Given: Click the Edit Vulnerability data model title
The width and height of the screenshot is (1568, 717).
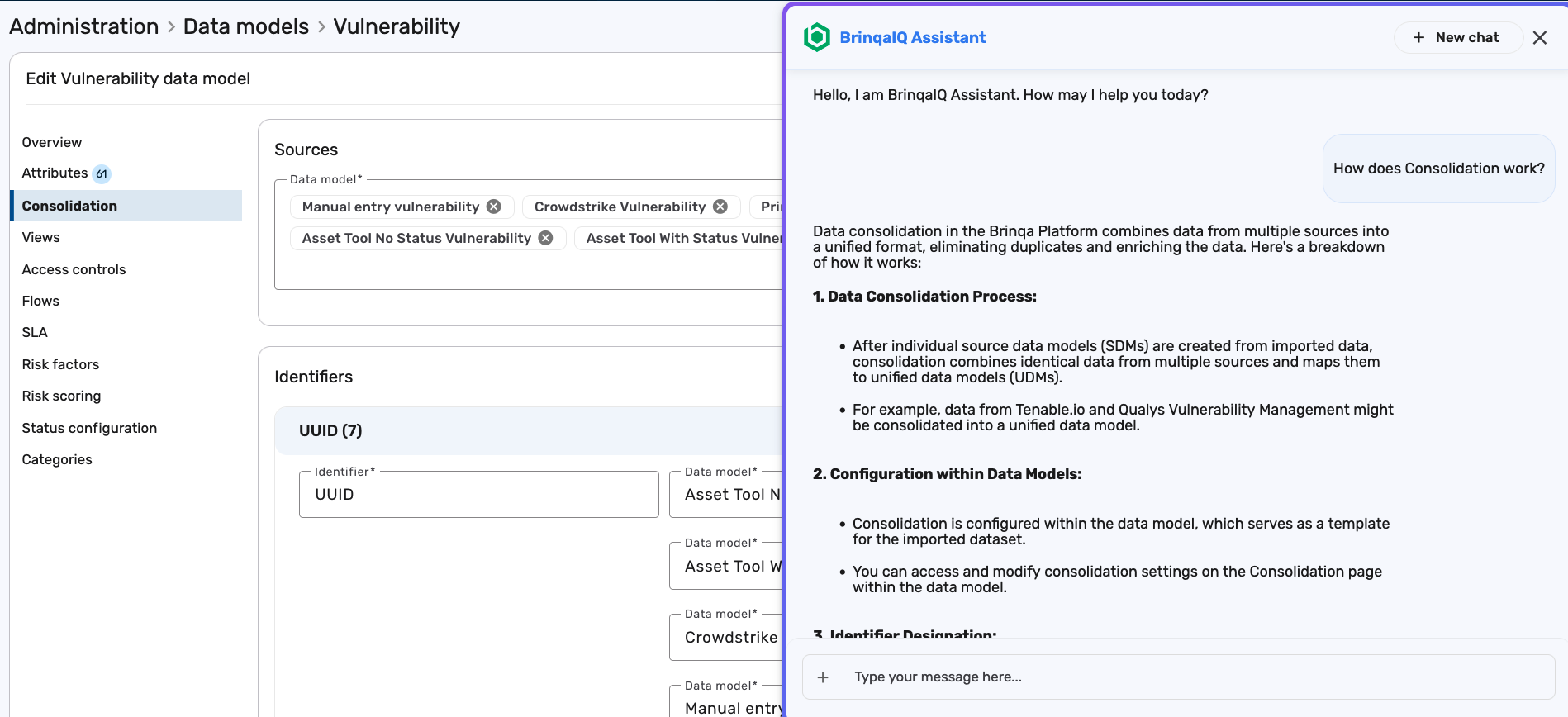Looking at the screenshot, I should click(138, 78).
